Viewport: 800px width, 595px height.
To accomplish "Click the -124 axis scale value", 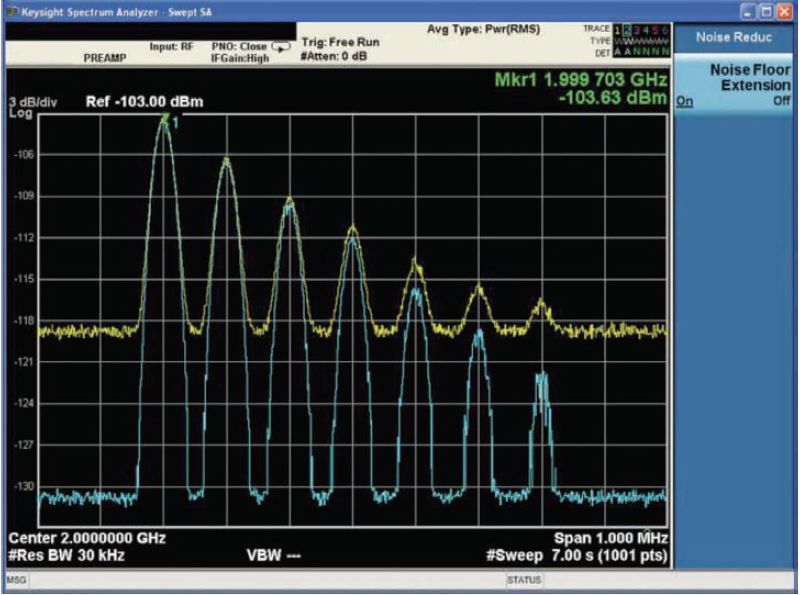I will [24, 404].
